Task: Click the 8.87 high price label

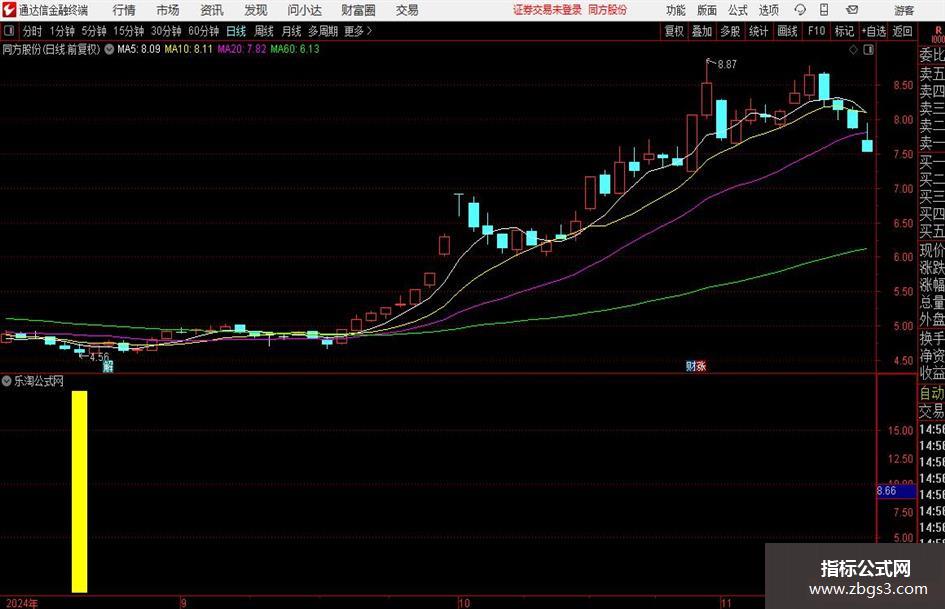Action: point(727,65)
